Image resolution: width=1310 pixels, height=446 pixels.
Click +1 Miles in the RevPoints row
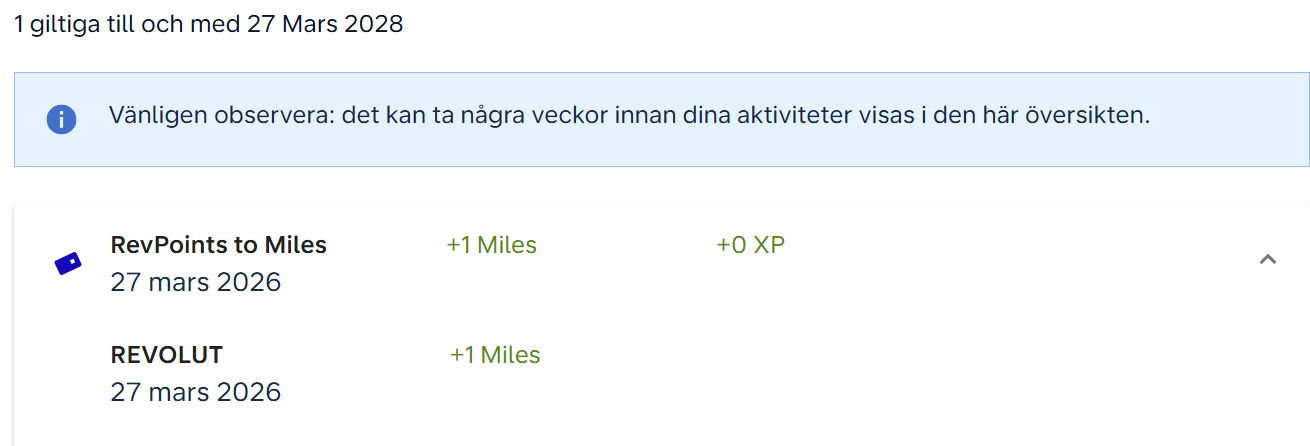tap(491, 245)
